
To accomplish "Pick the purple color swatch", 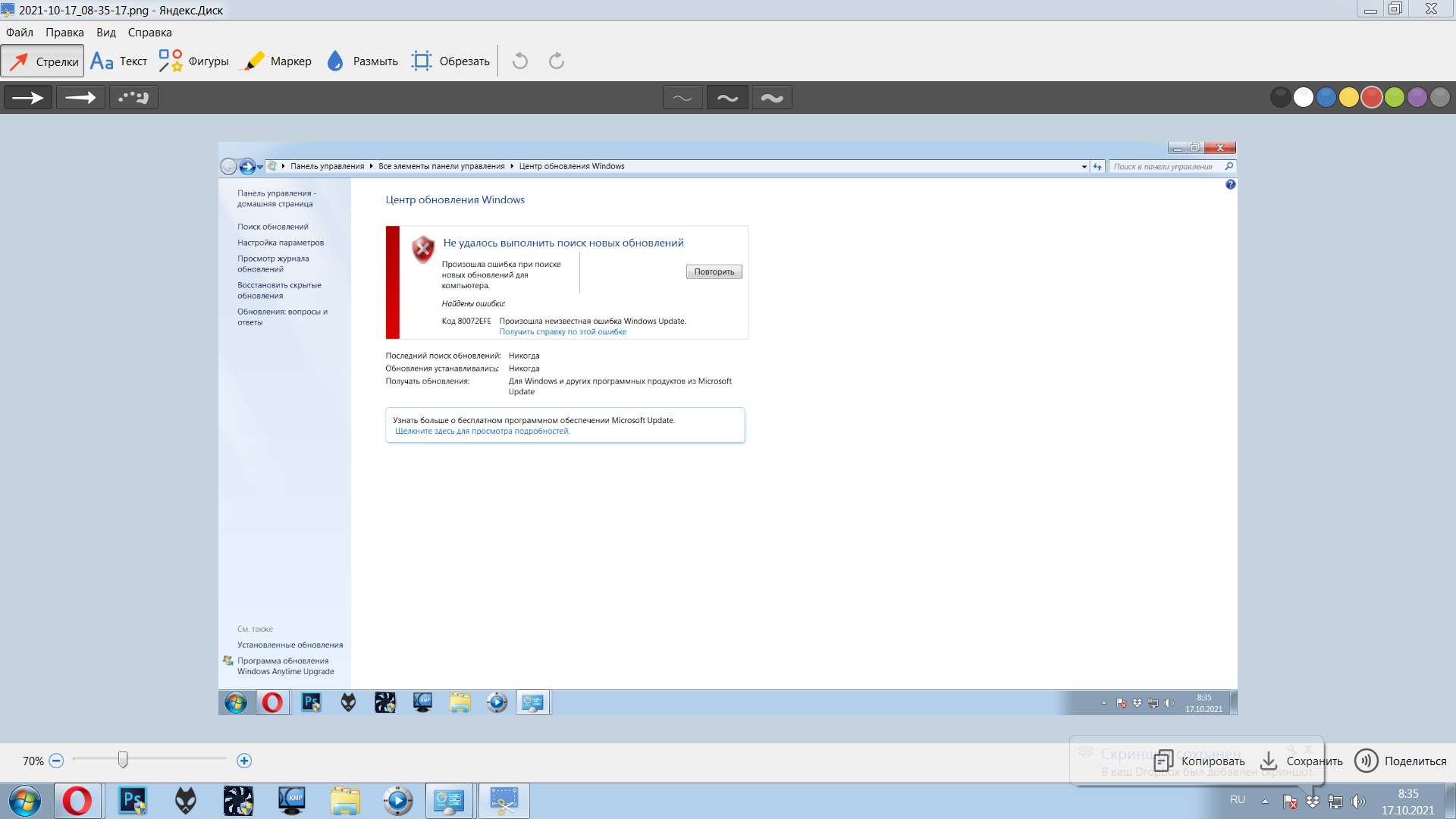I will 1417,98.
